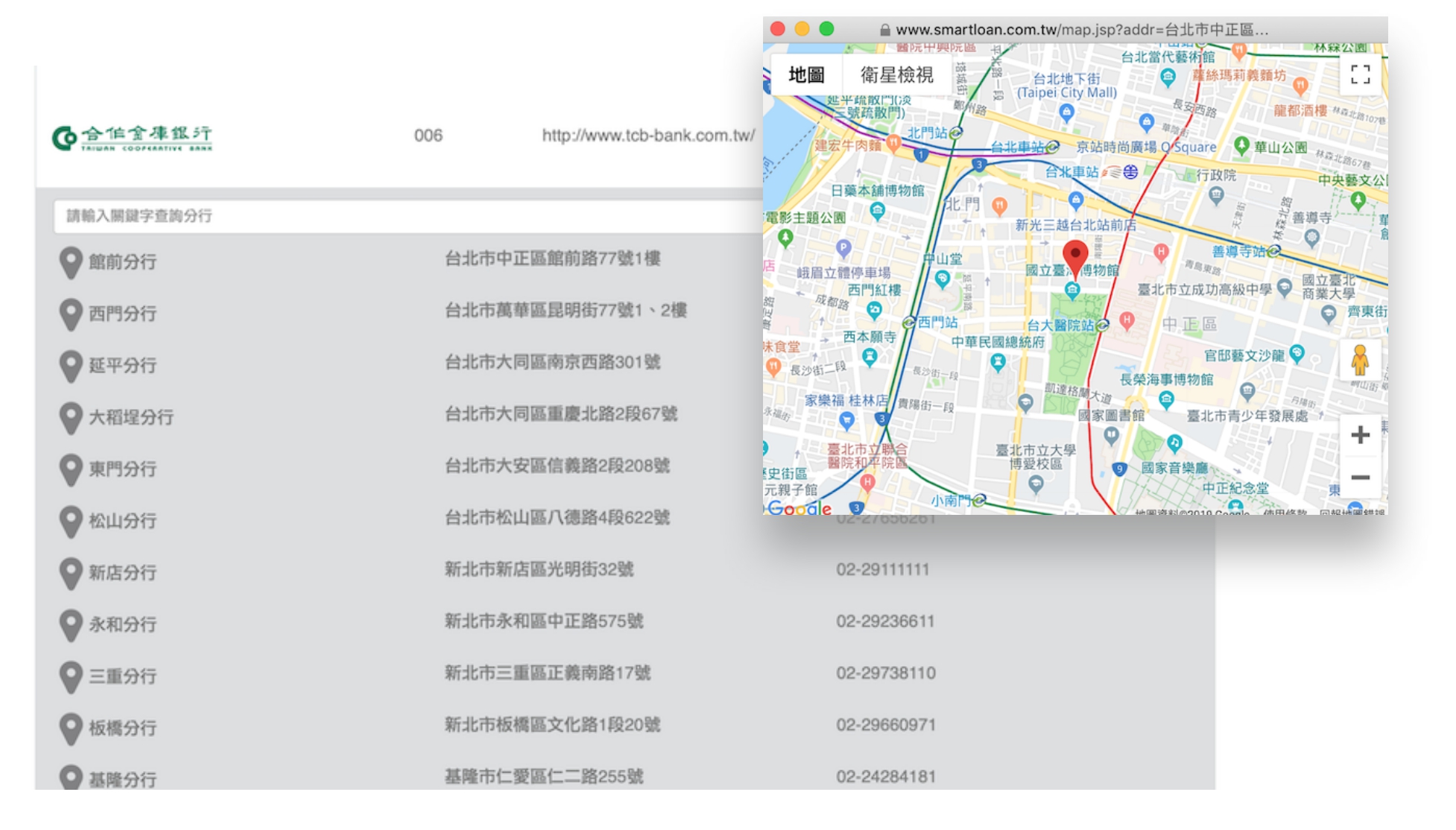Viewport: 1456px width, 830px height.
Task: Open the http://www.tcb-bank.com.tw/ link
Action: 648,136
